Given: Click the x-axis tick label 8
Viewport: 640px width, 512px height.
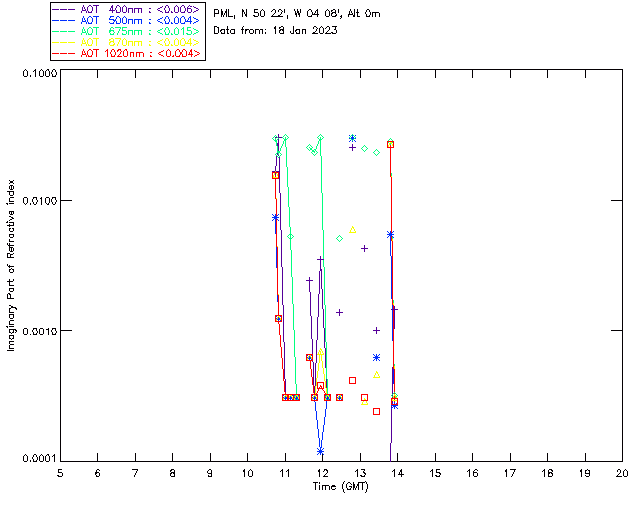Looking at the screenshot, I should tap(173, 474).
